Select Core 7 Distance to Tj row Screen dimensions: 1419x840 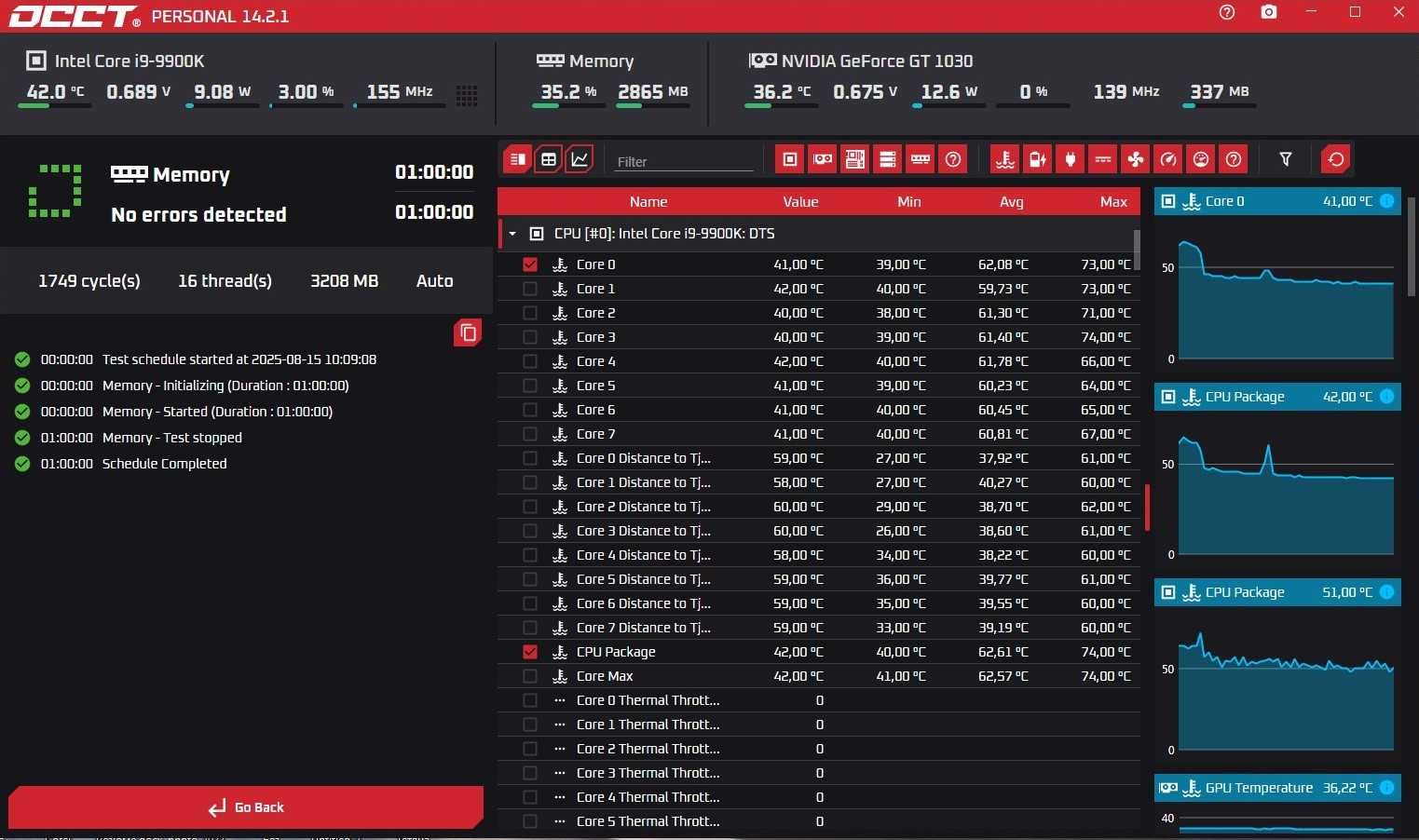coord(819,628)
